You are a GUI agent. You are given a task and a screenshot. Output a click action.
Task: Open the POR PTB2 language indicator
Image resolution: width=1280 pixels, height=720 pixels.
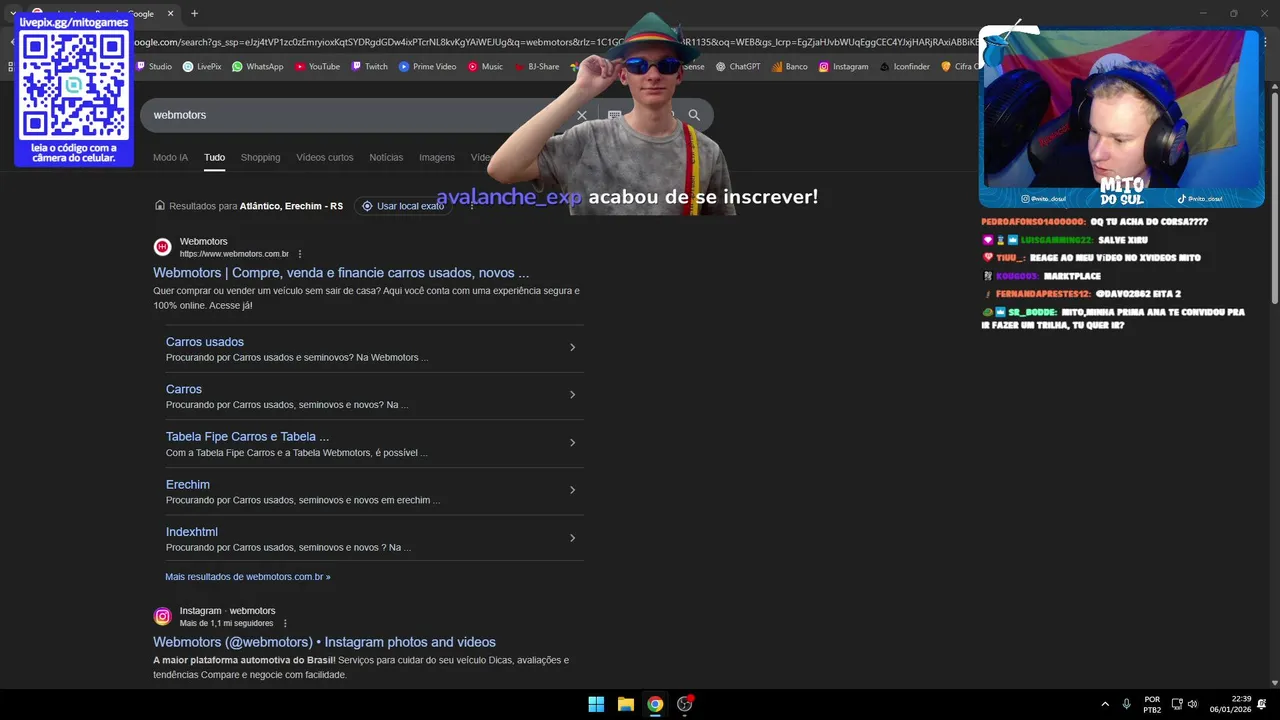pos(1152,704)
